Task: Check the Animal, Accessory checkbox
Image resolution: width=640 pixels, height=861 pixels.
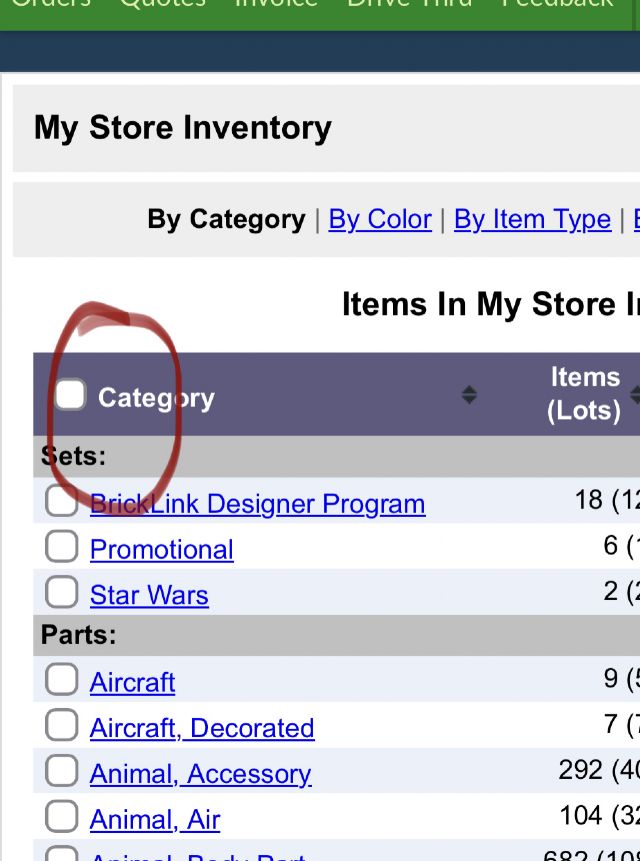Action: (61, 770)
